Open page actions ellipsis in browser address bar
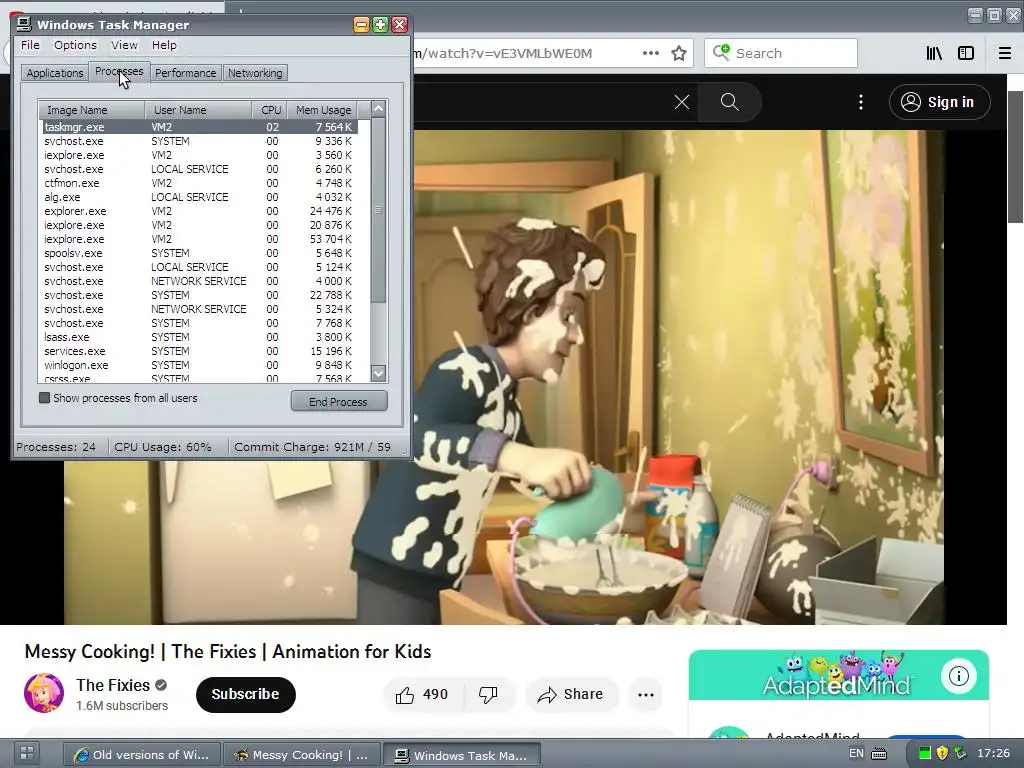 (650, 53)
